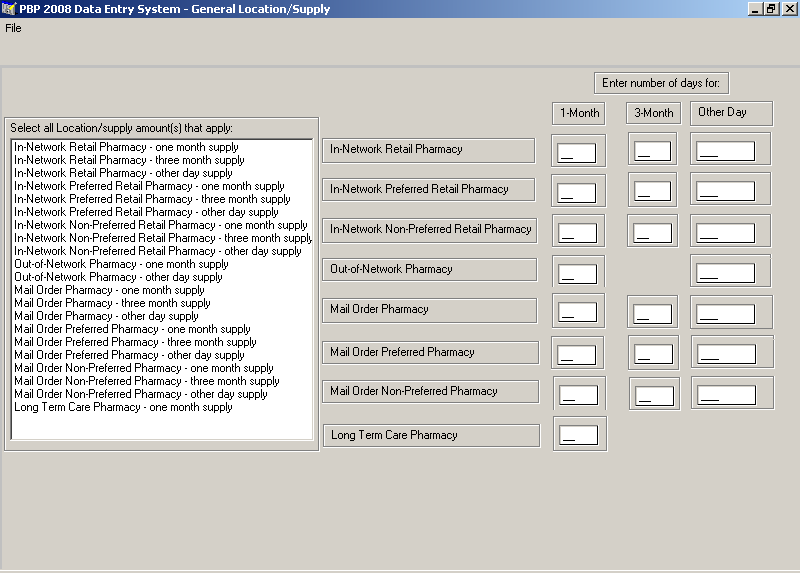Image resolution: width=800 pixels, height=573 pixels.
Task: Click Mail Order Preferred Pharmacy Other Day field
Action: pos(727,354)
